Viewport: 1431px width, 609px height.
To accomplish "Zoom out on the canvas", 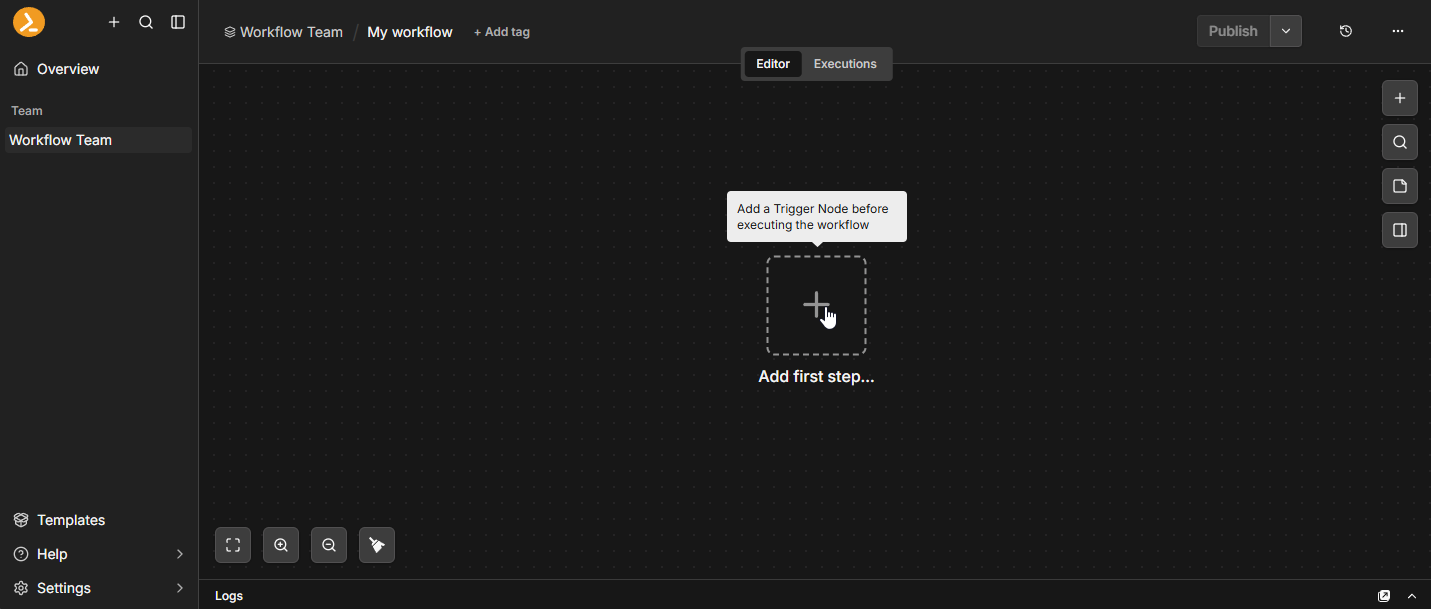I will coord(329,545).
